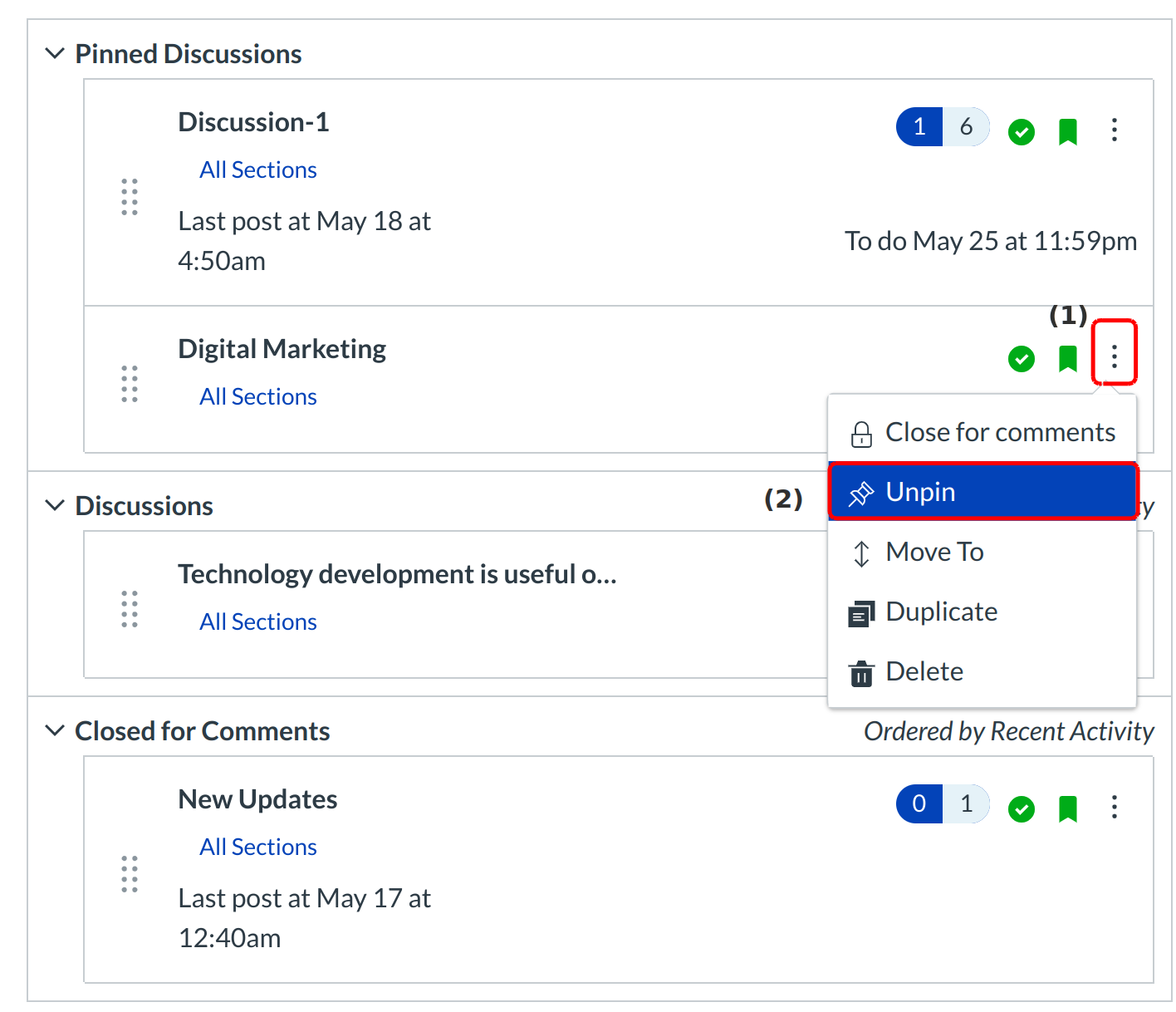Click the Digital Marketing discussion title

coord(282,349)
